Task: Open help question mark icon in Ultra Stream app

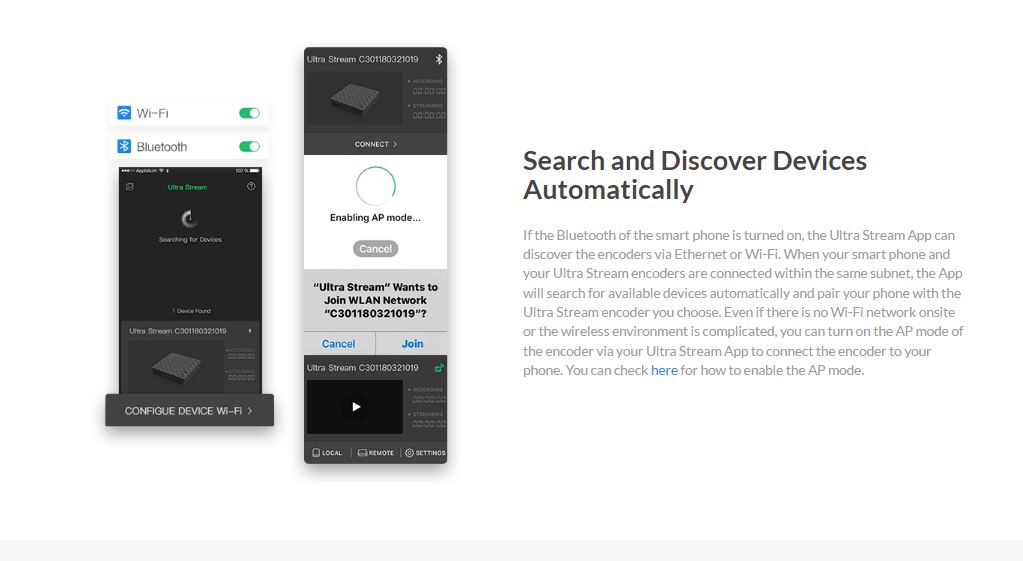Action: pos(251,187)
